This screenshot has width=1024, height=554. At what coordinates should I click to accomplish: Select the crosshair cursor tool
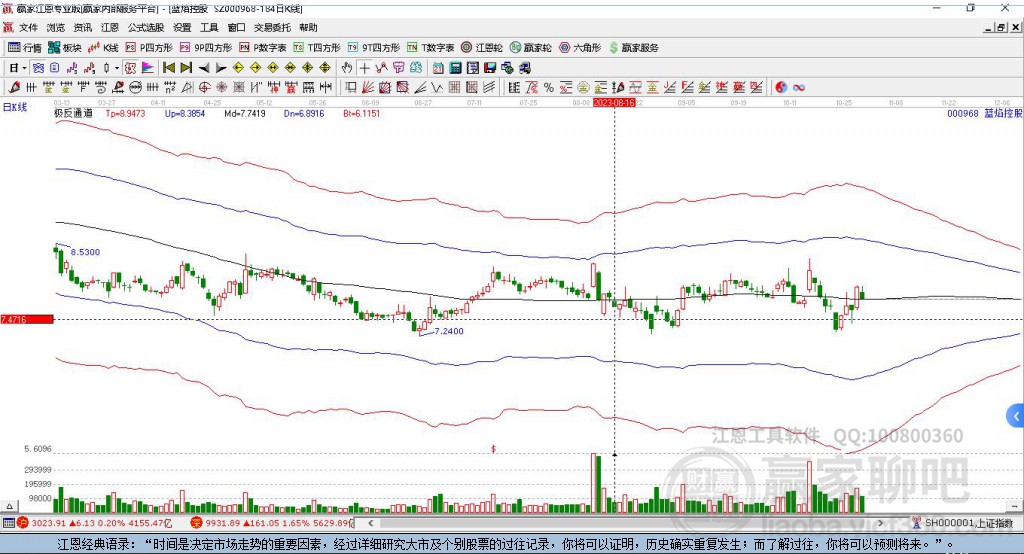[364, 67]
